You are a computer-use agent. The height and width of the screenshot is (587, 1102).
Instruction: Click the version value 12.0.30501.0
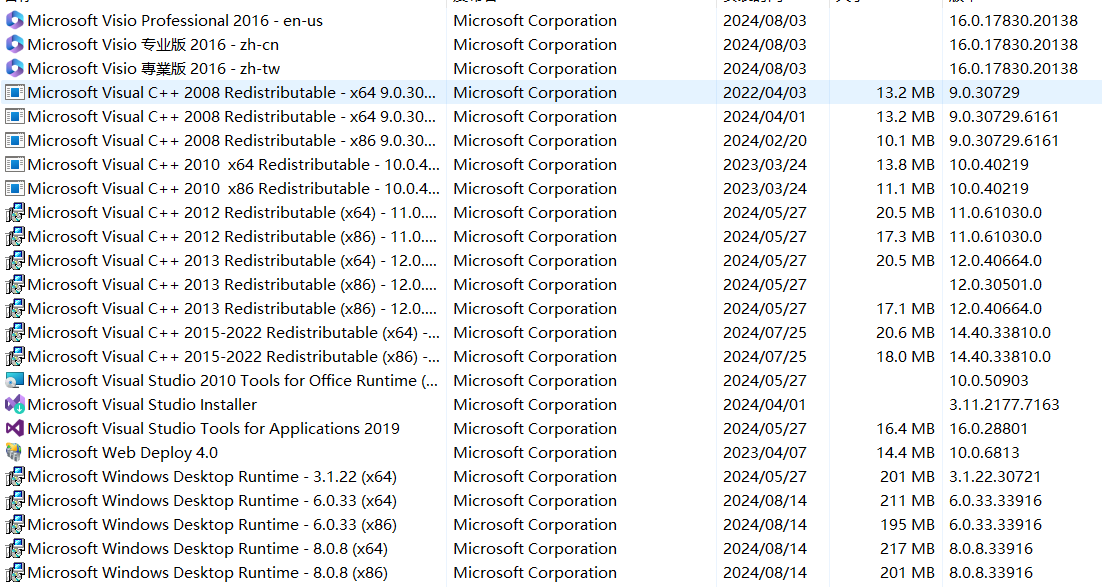point(995,284)
